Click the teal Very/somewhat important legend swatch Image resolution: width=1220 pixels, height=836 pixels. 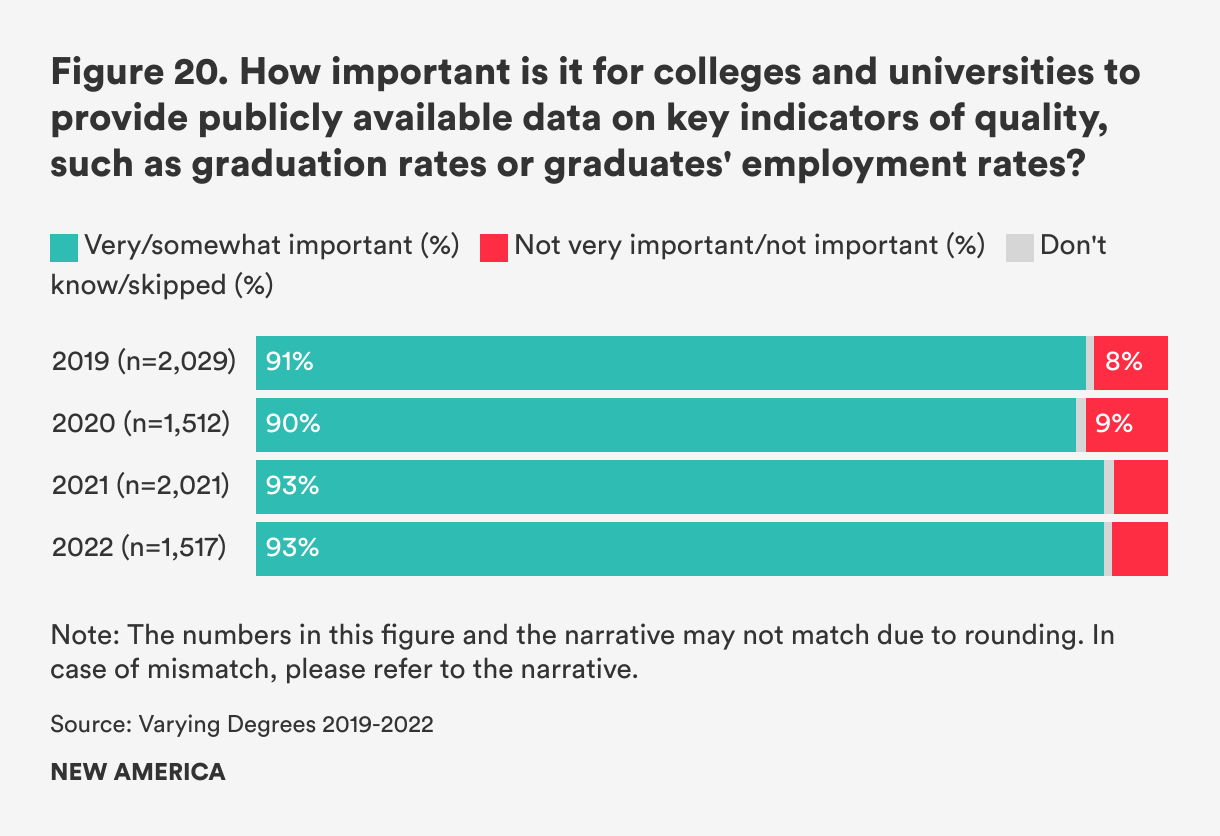[x=64, y=247]
